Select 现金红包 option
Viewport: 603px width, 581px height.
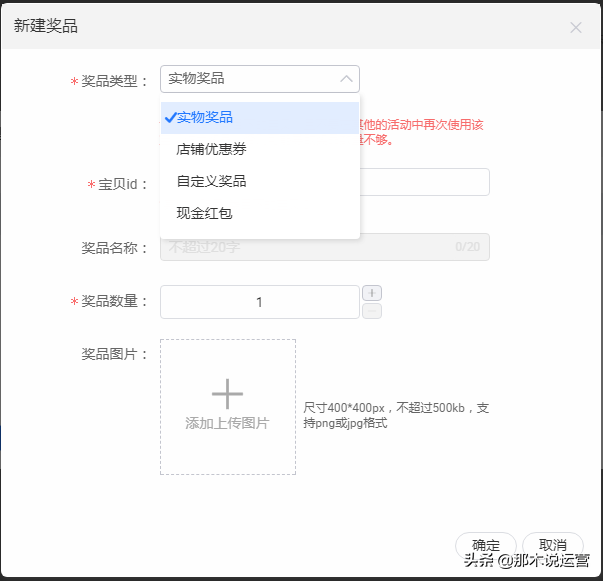point(260,213)
